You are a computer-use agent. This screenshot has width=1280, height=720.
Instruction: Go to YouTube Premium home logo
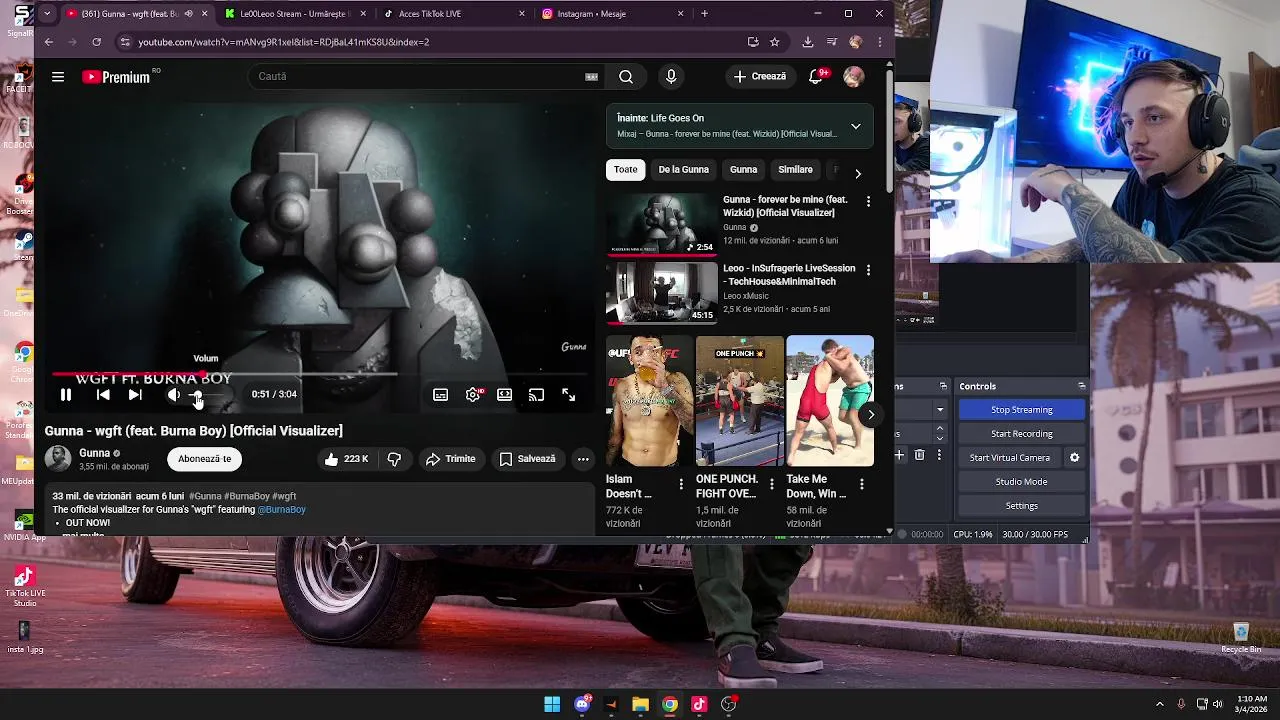116,77
